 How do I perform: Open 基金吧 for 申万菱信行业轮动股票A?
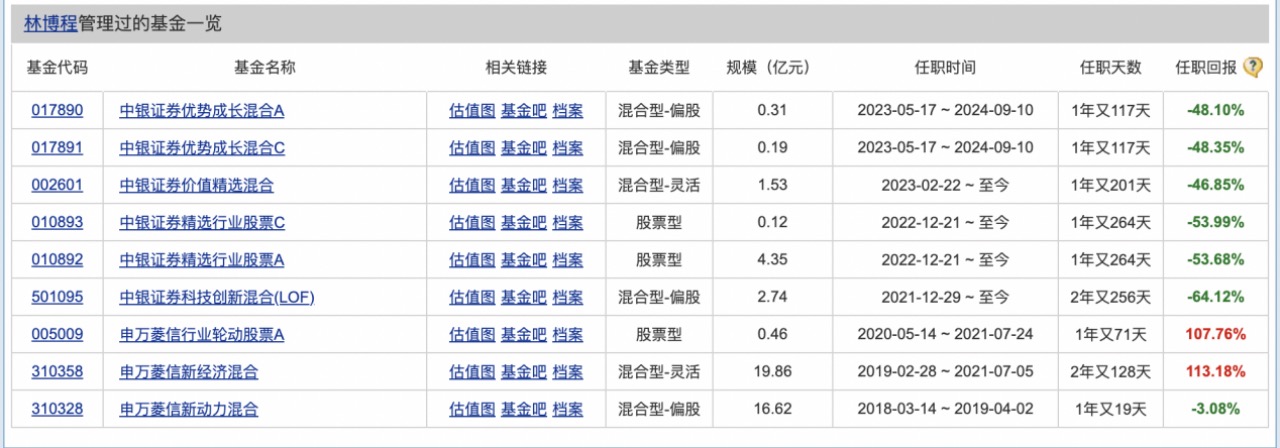[523, 334]
